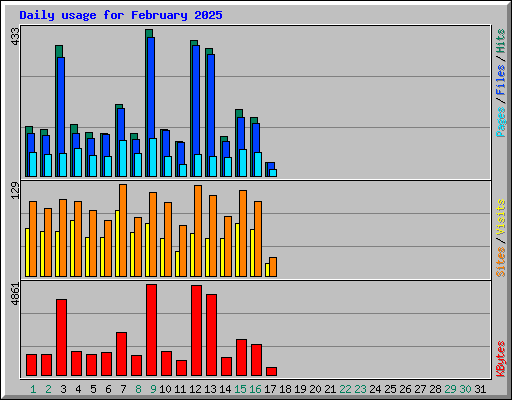This screenshot has height=400, width=512.
Task: Click the green weekend day 15 label
Action: tap(240, 389)
